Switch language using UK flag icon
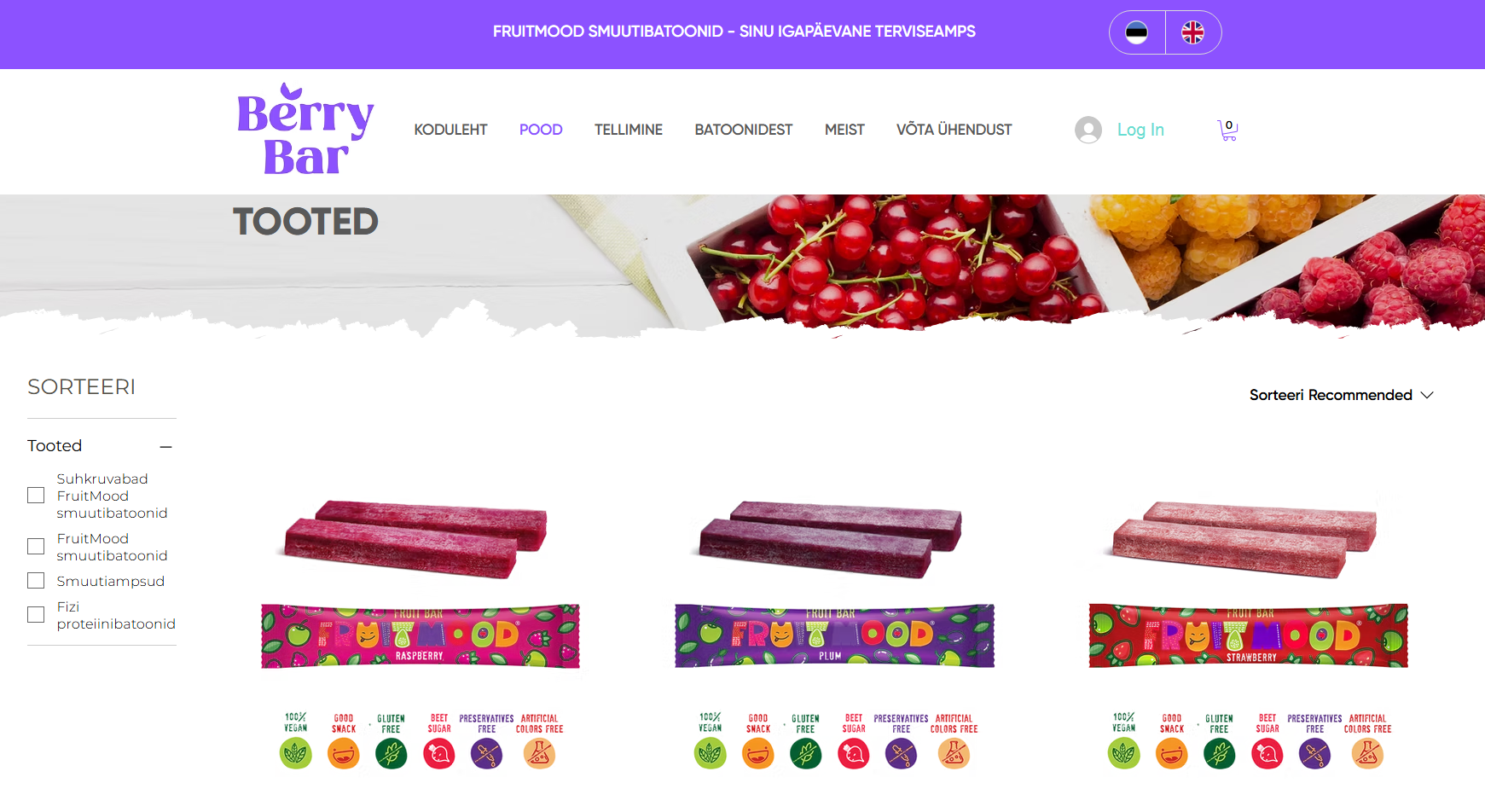1485x812 pixels. click(1192, 32)
